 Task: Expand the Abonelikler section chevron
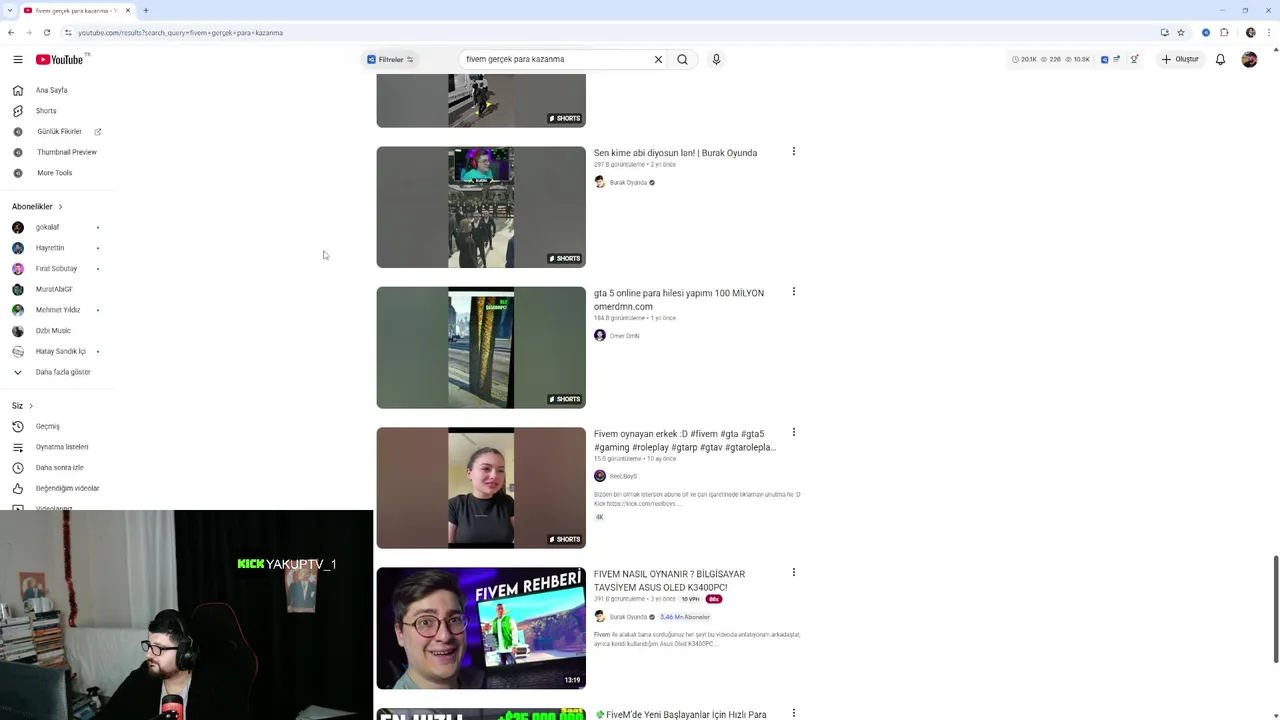60,207
